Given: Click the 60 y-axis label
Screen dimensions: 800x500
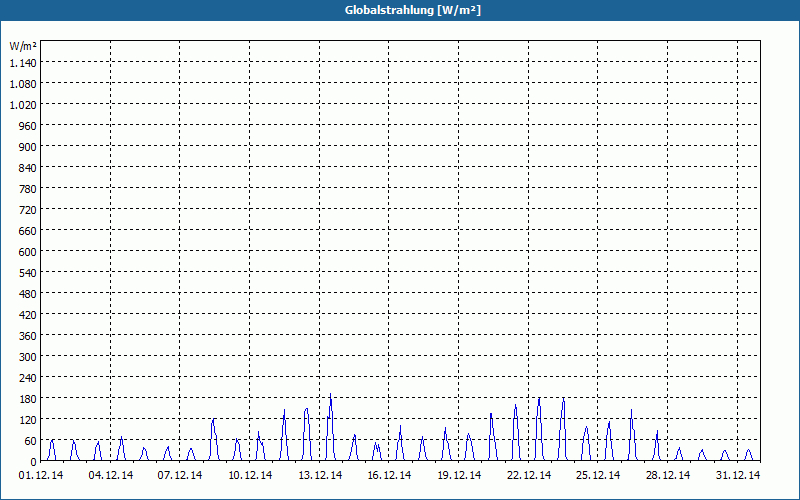Looking at the screenshot, I should (x=31, y=441).
